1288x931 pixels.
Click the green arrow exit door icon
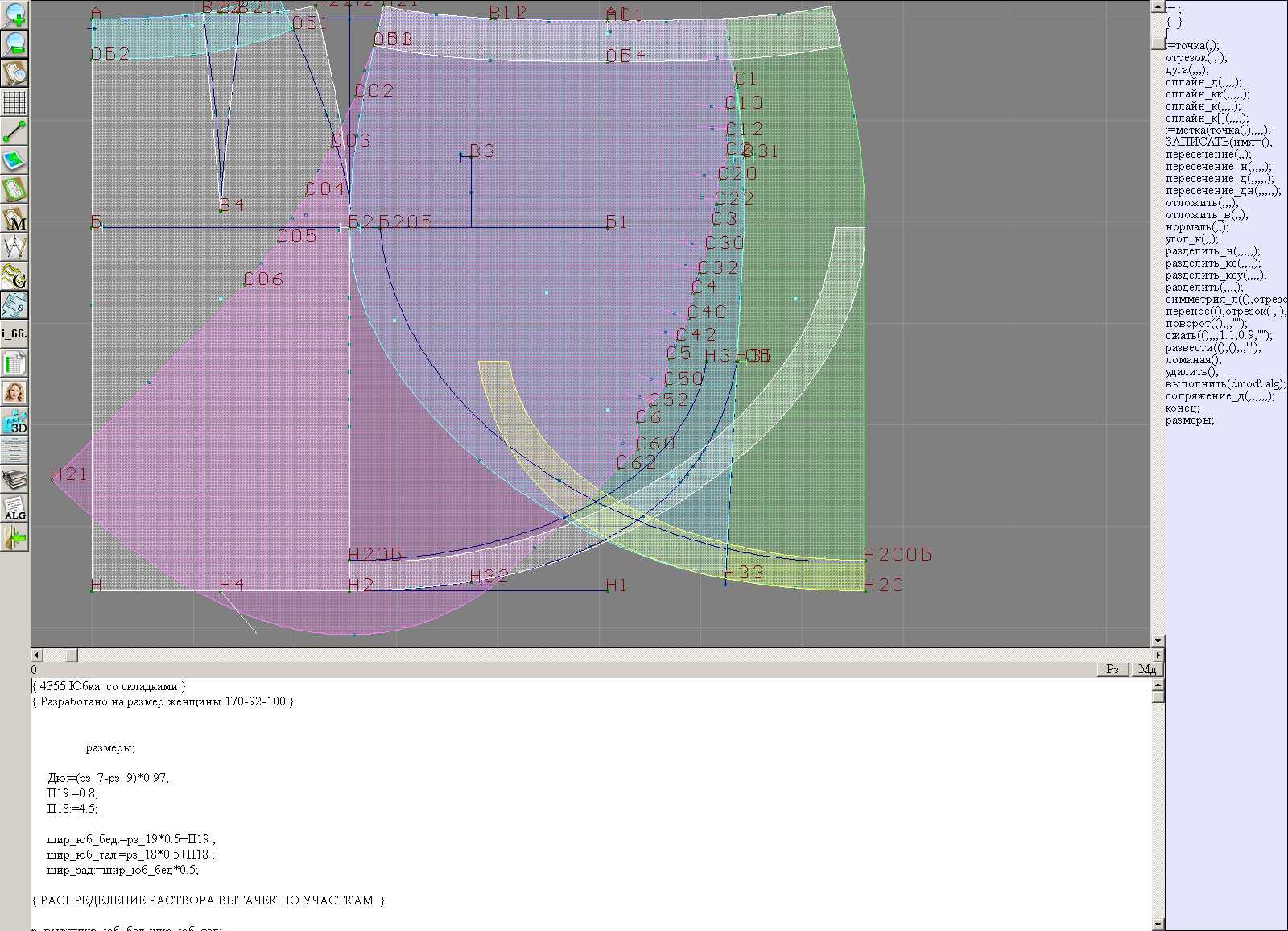[x=14, y=538]
